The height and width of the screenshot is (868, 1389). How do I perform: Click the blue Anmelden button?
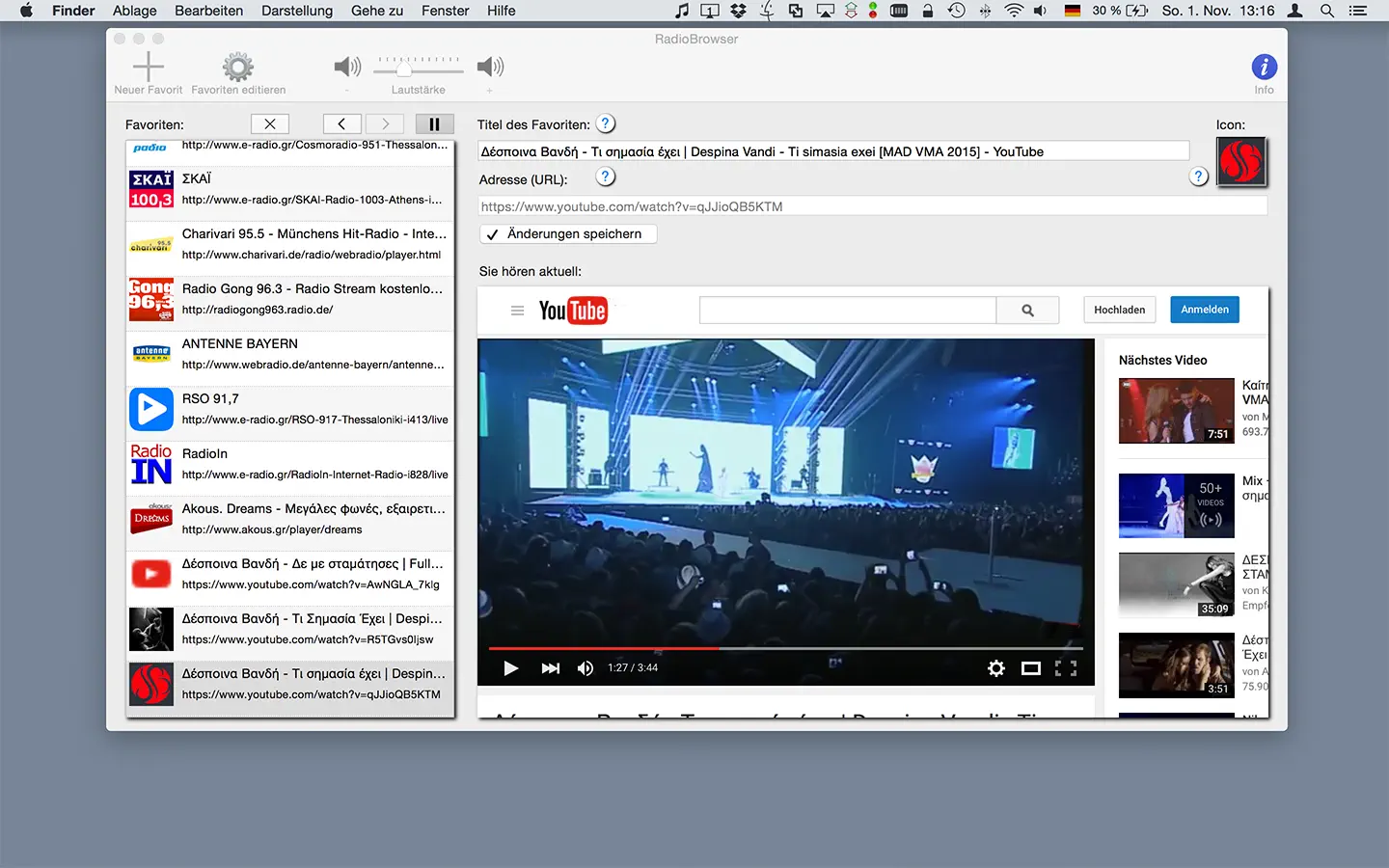click(1205, 310)
